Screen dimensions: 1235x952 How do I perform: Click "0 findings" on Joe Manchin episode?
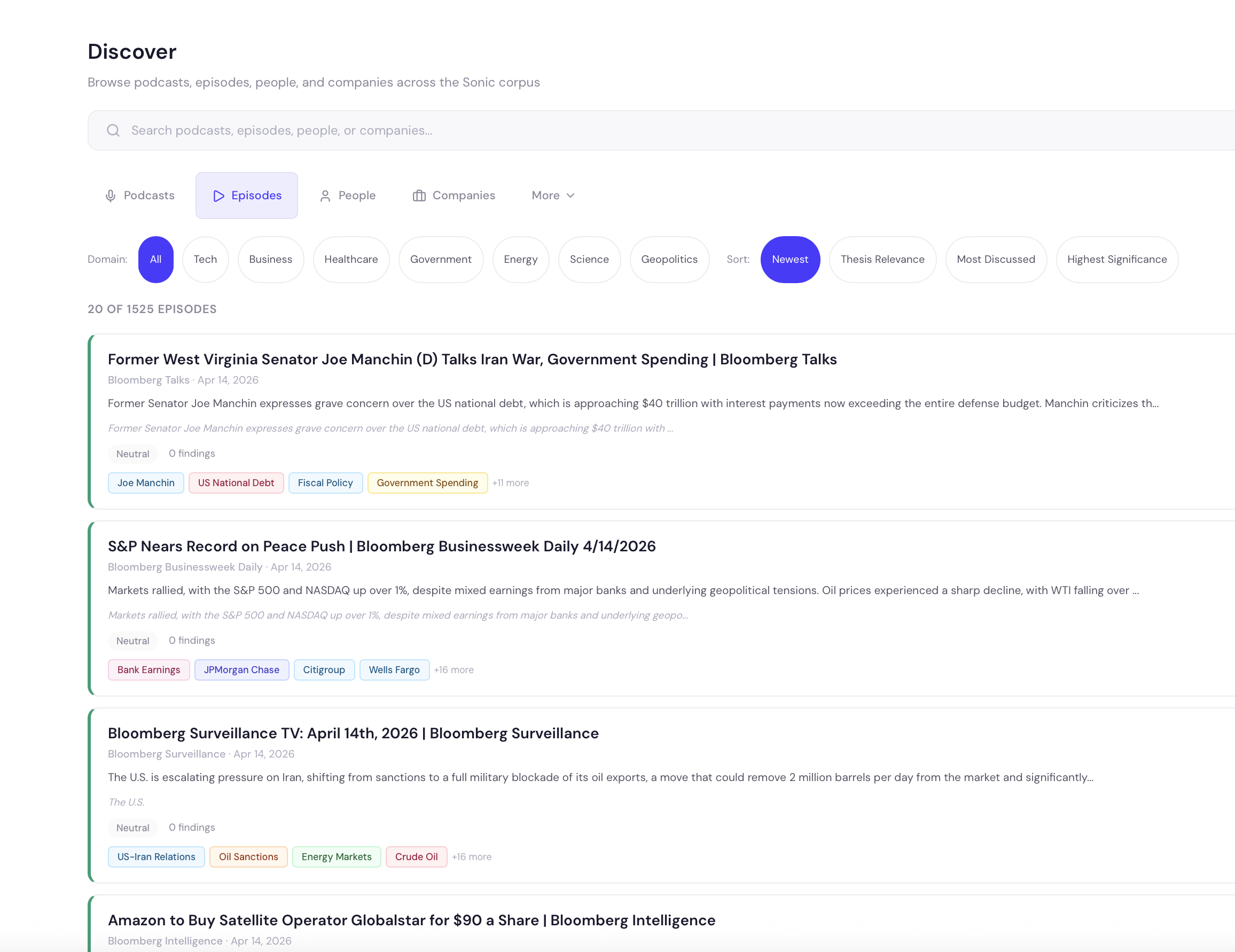click(x=192, y=454)
